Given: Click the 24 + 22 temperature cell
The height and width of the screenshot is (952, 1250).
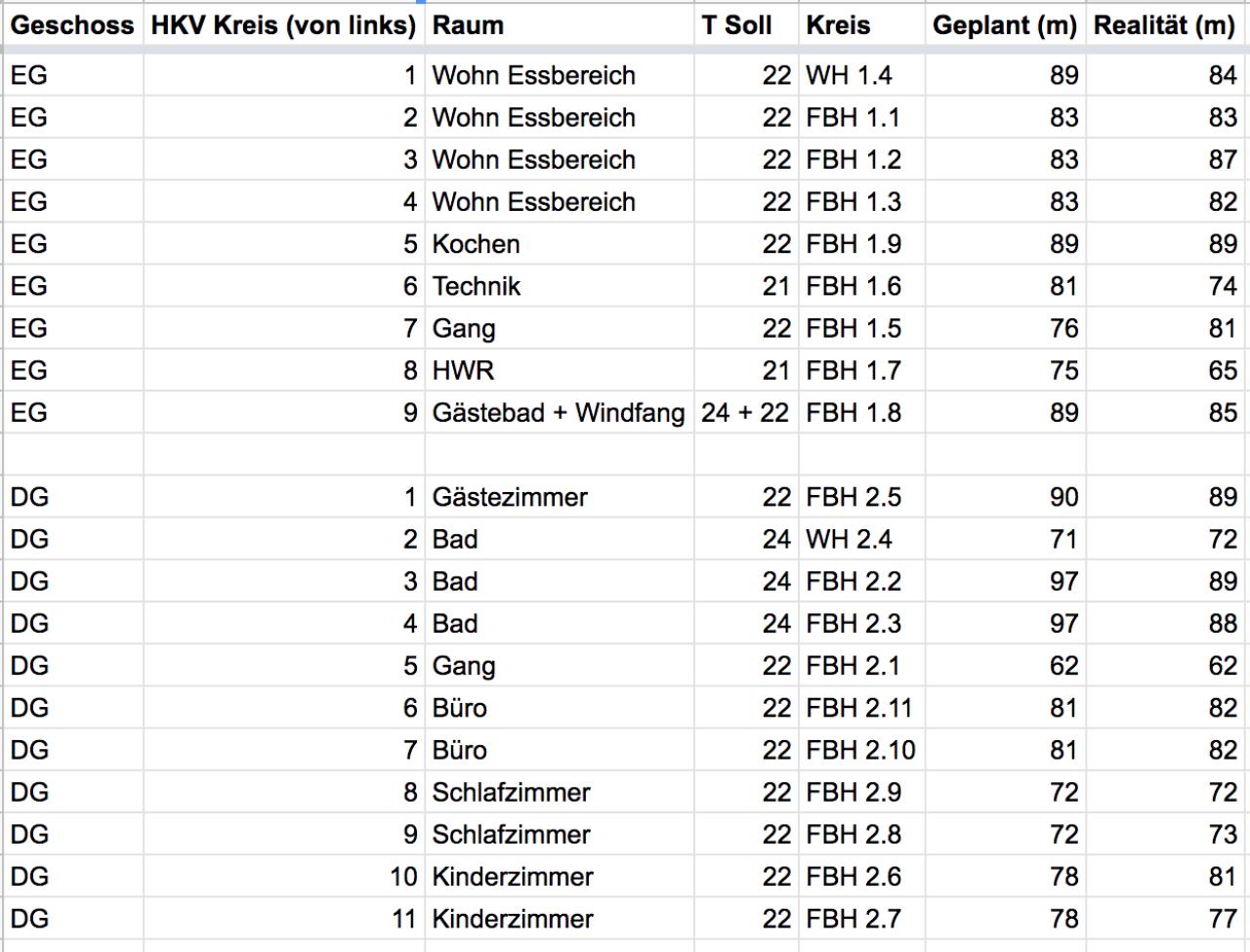Looking at the screenshot, I should [x=747, y=412].
